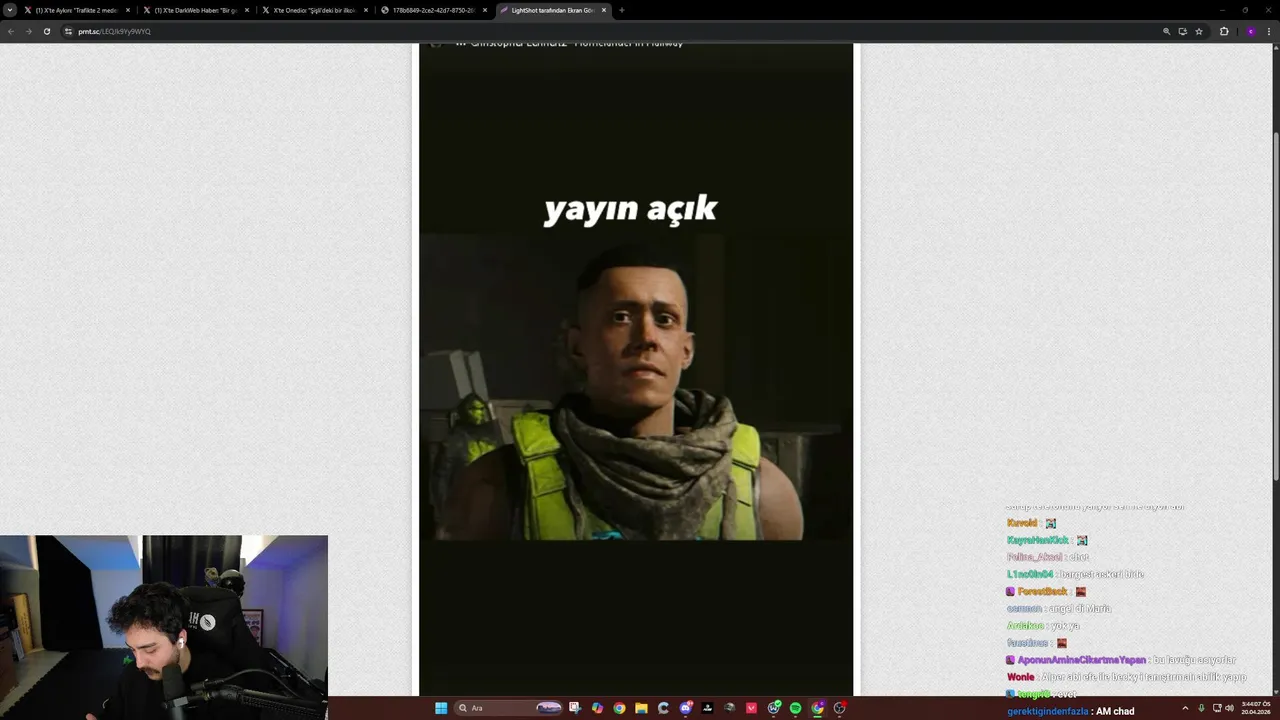Open the browser extensions puzzle menu
The height and width of the screenshot is (720, 1280).
point(1224,31)
